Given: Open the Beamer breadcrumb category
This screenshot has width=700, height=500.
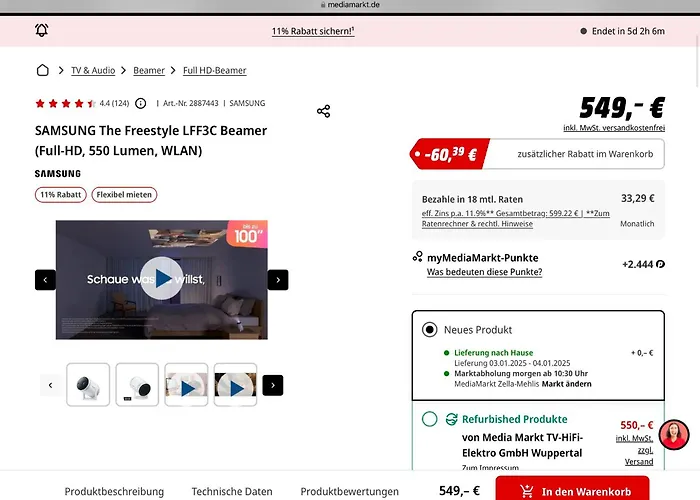Looking at the screenshot, I should pyautogui.click(x=149, y=71).
